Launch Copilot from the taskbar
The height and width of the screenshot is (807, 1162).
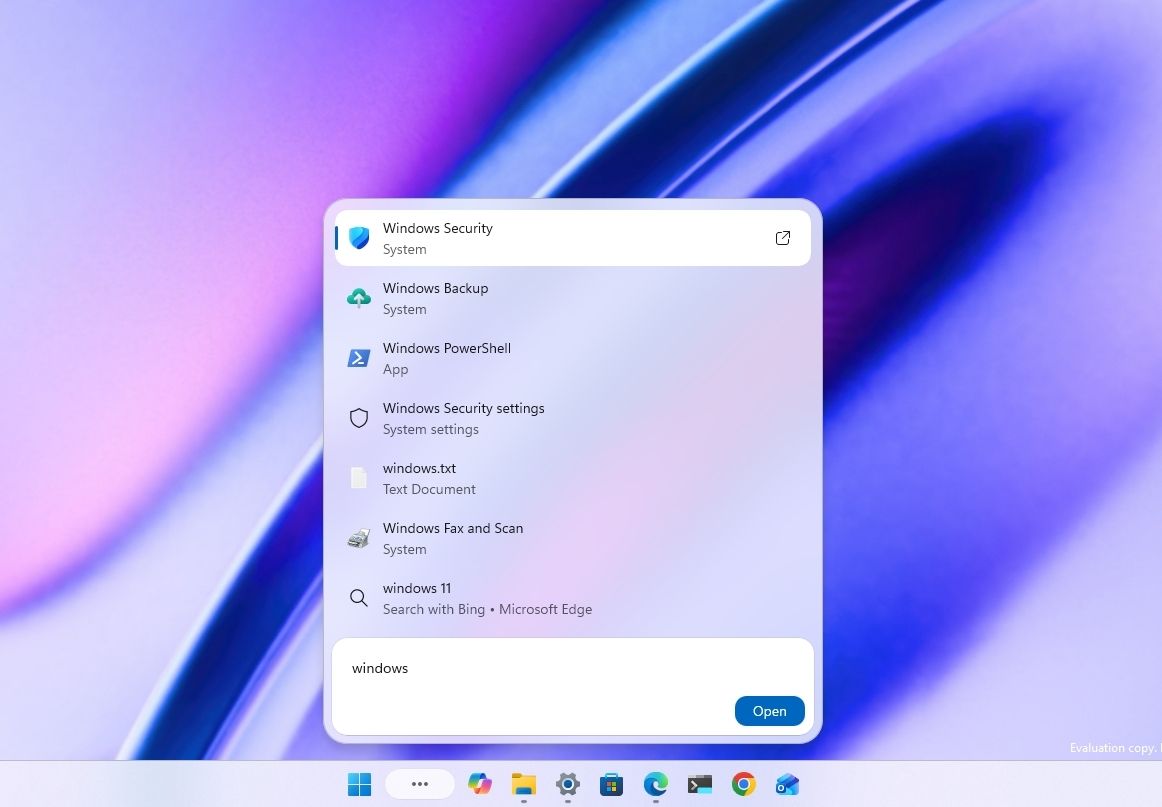(x=479, y=783)
